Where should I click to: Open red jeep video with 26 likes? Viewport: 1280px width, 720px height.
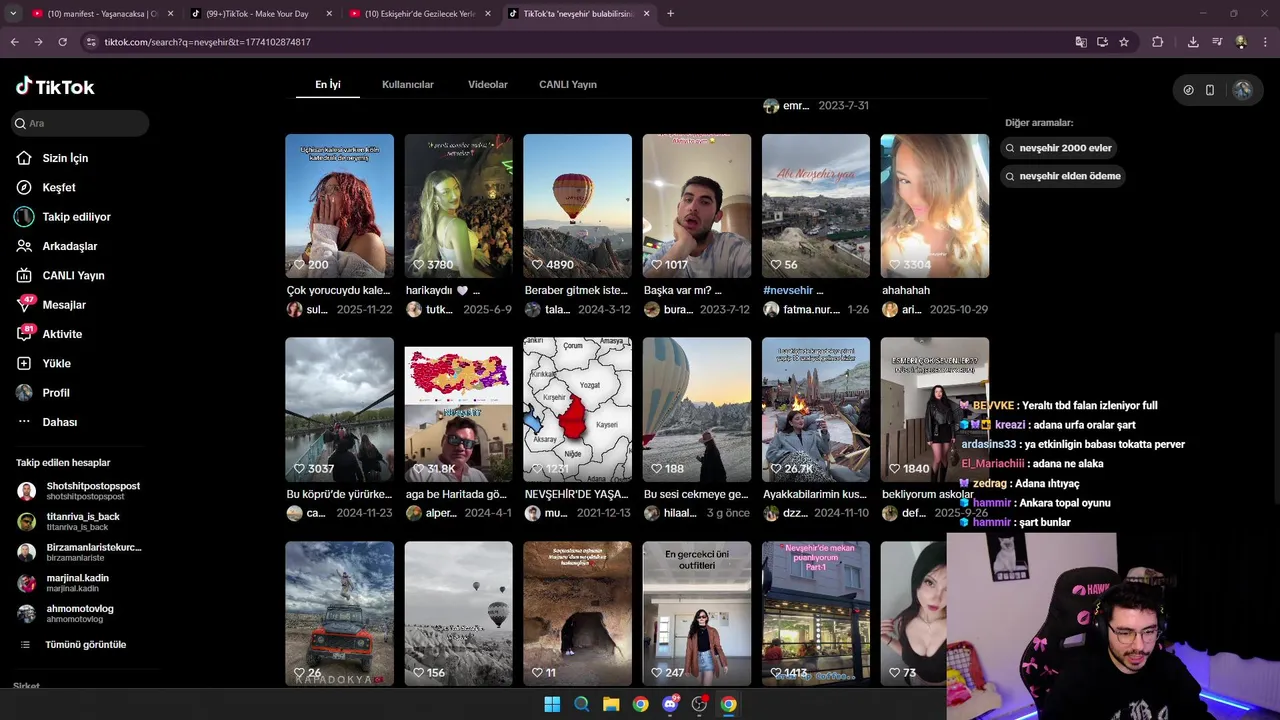339,613
